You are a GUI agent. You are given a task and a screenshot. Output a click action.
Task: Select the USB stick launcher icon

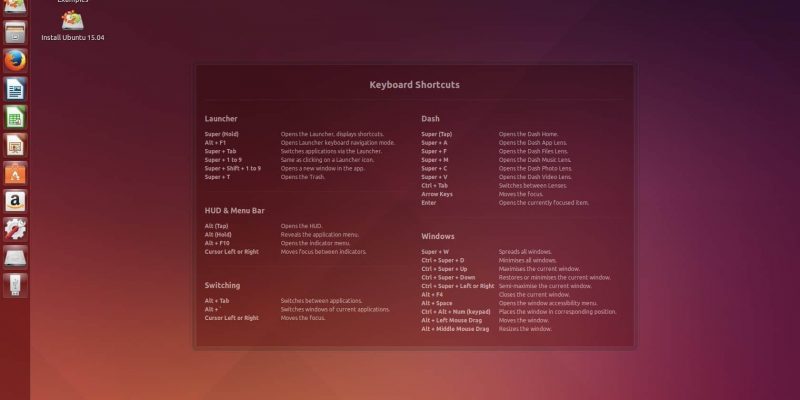[x=15, y=285]
